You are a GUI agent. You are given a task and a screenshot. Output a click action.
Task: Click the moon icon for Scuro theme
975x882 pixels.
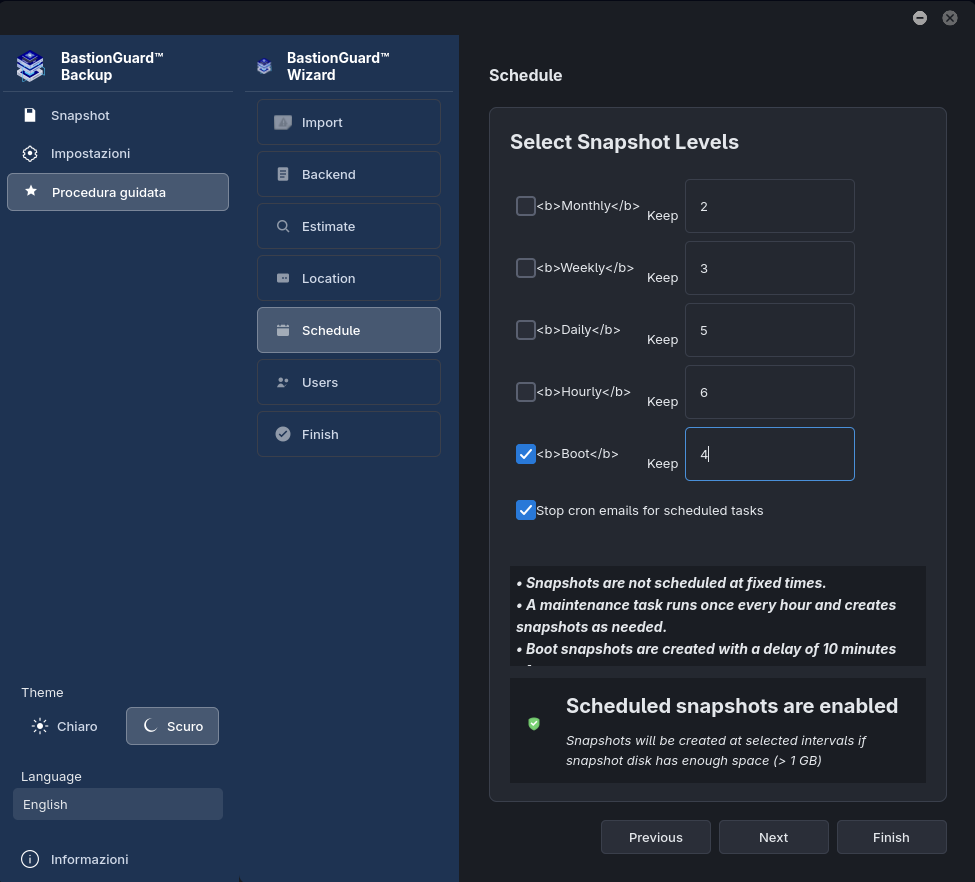tap(150, 725)
